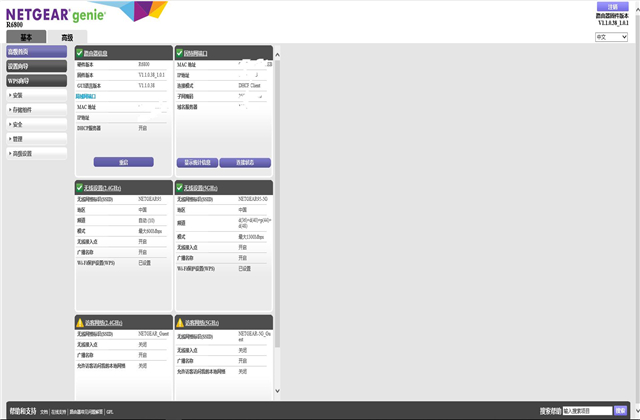Viewport: 640px width, 420px height.
Task: Open the 设置向导 sidebar item
Action: 35,66
